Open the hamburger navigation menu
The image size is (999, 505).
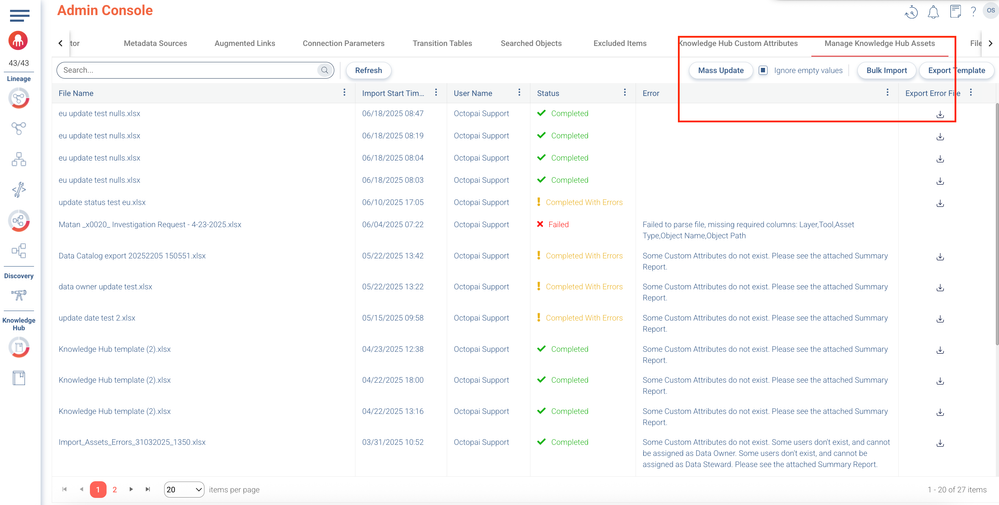click(x=19, y=15)
